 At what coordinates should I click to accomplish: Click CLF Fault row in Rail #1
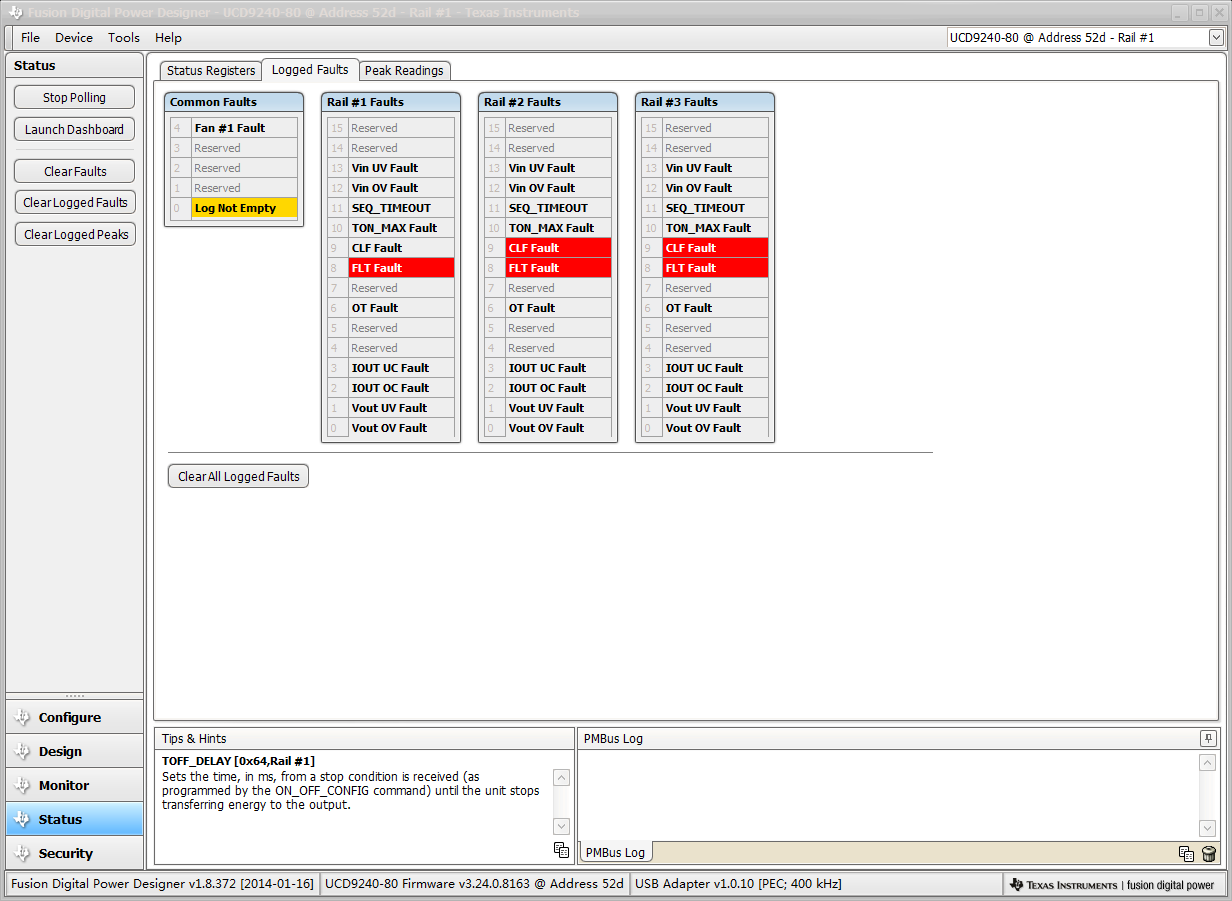401,248
